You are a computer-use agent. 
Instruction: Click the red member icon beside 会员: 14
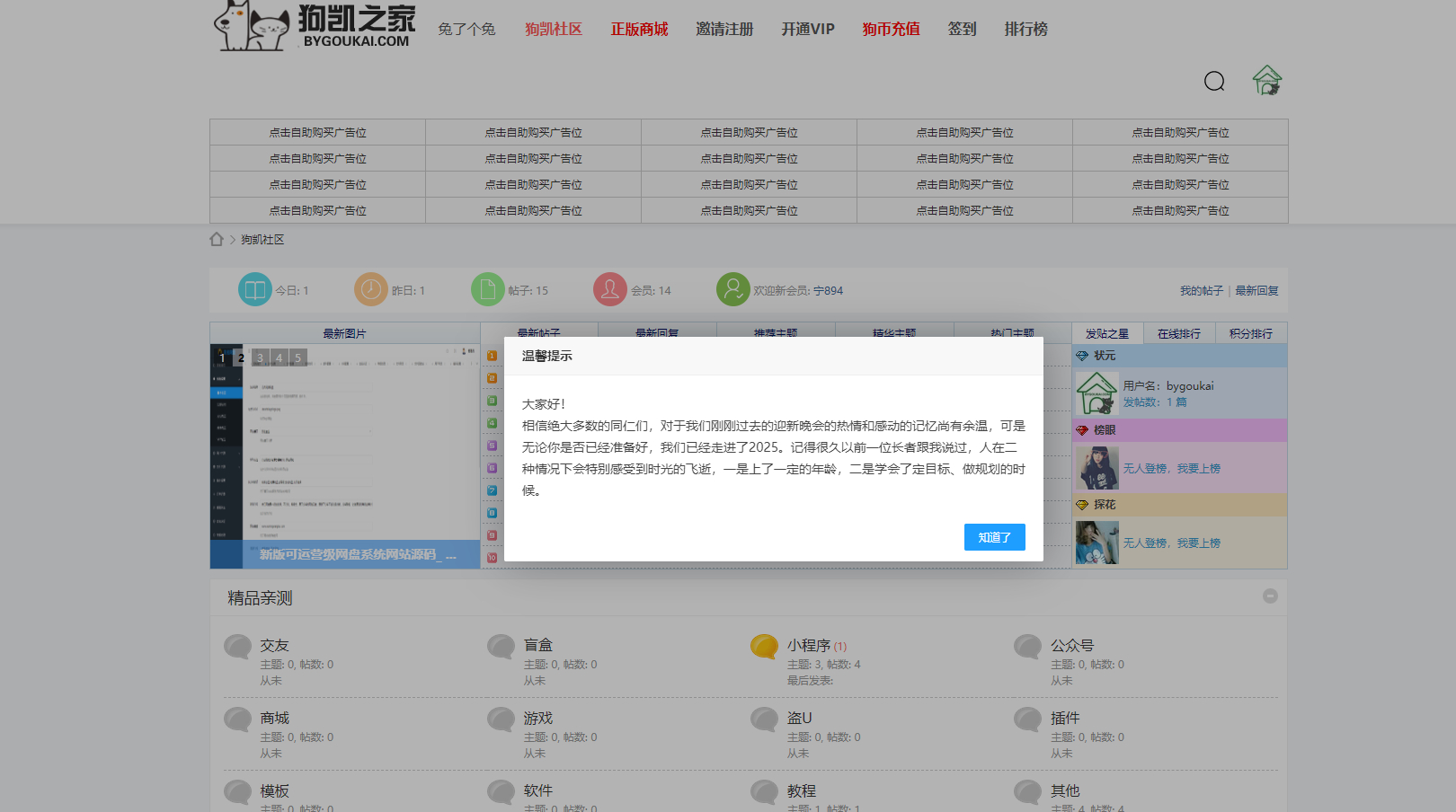tap(610, 289)
